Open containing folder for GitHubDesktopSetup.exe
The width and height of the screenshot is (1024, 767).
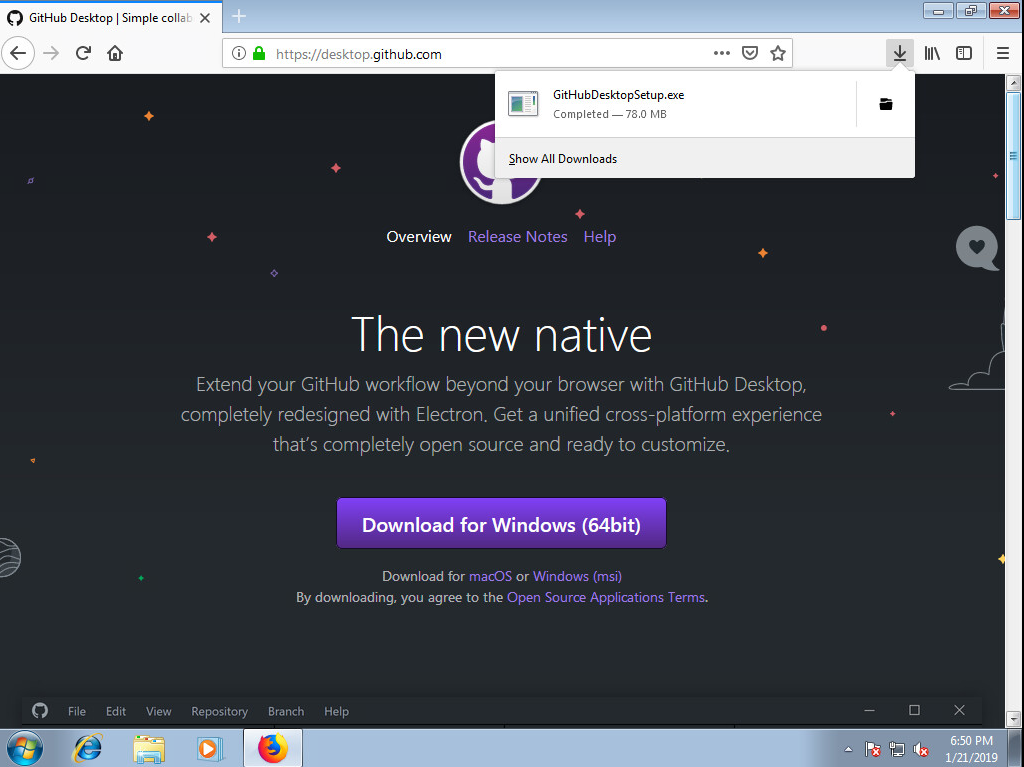click(886, 104)
